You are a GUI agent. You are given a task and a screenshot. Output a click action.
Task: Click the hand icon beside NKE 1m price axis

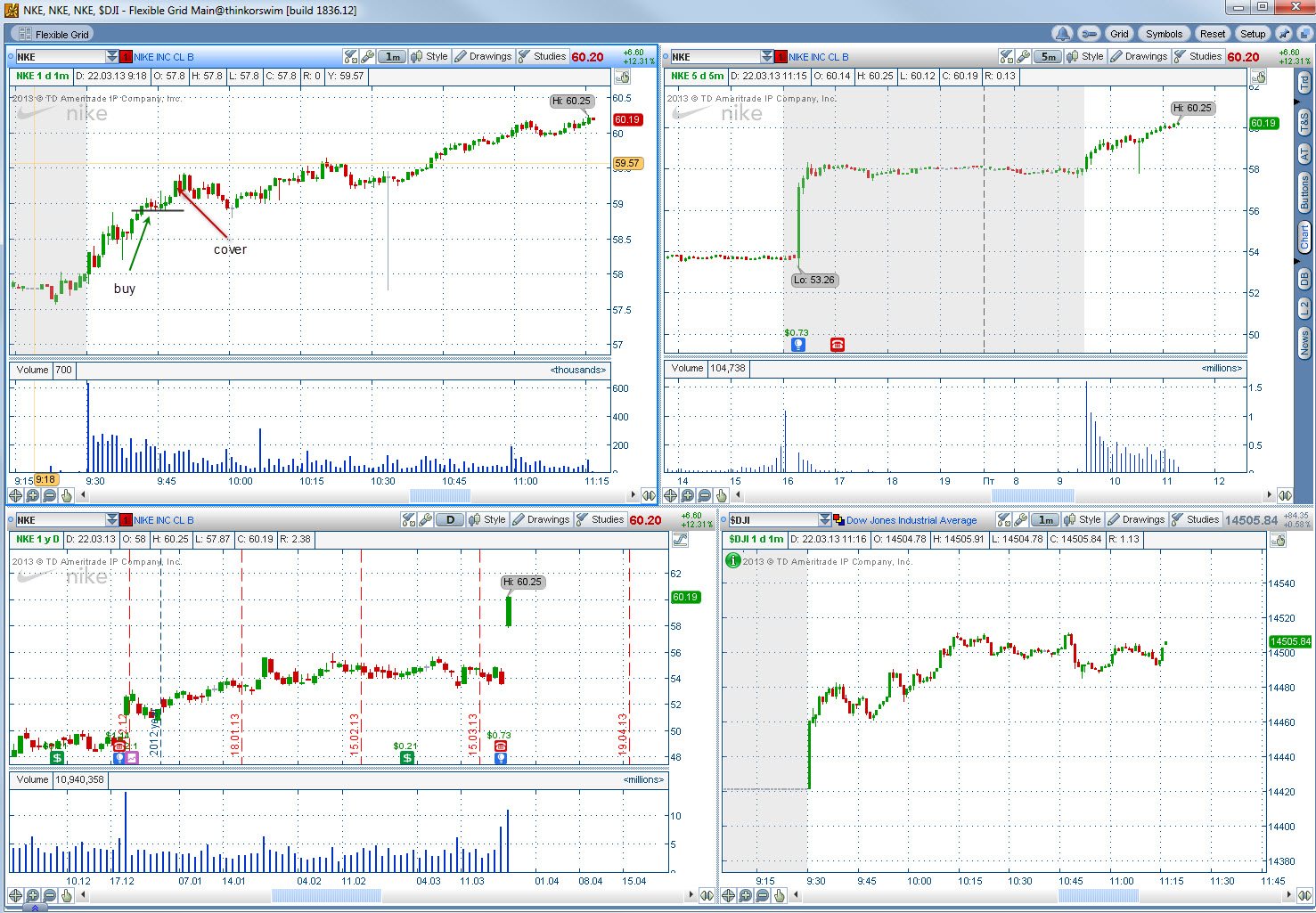tap(621, 77)
